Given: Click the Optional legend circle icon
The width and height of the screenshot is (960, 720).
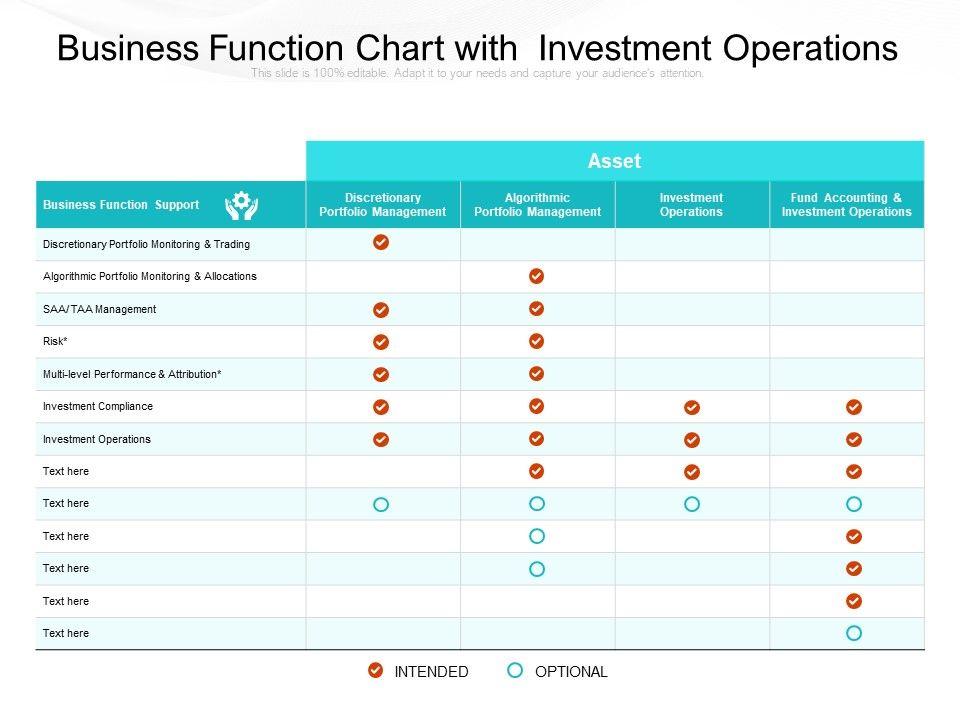Looking at the screenshot, I should tap(515, 671).
